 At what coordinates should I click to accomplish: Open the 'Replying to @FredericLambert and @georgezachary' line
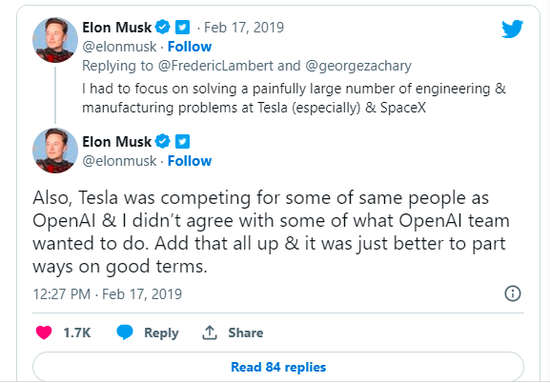(247, 66)
